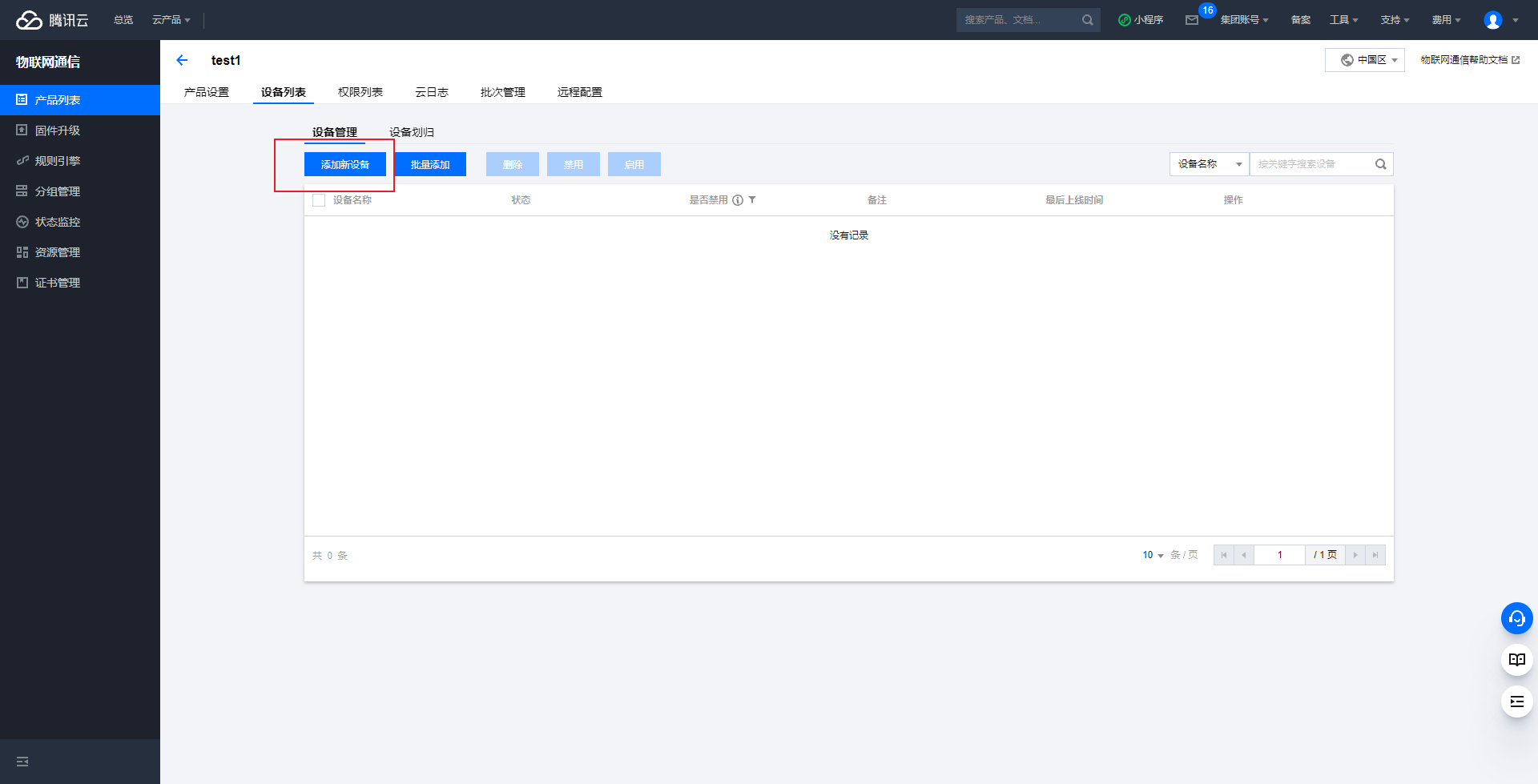Click the info icon next to 是否禁用
The image size is (1538, 784).
(x=738, y=200)
